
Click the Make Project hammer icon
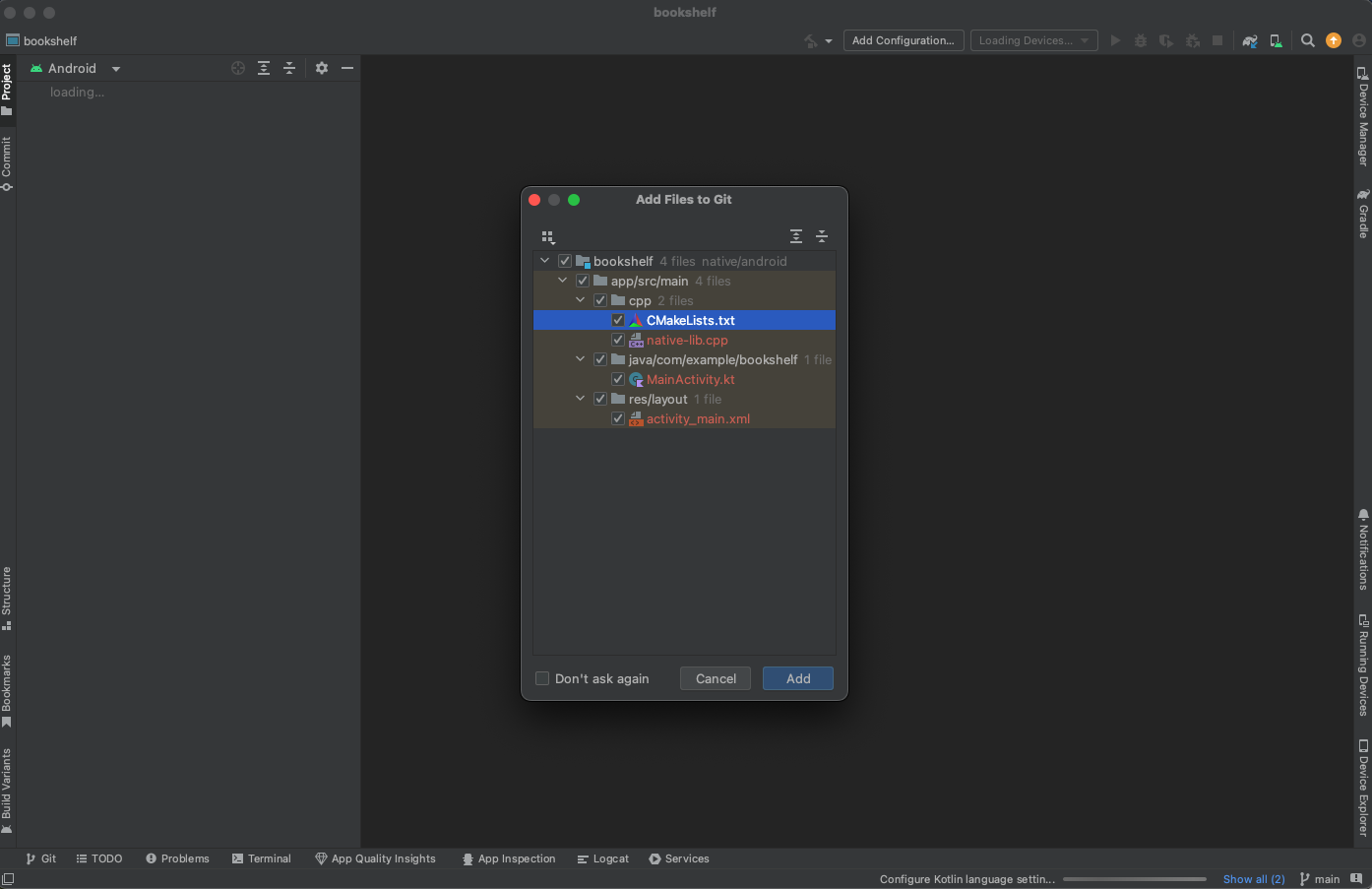[x=811, y=41]
